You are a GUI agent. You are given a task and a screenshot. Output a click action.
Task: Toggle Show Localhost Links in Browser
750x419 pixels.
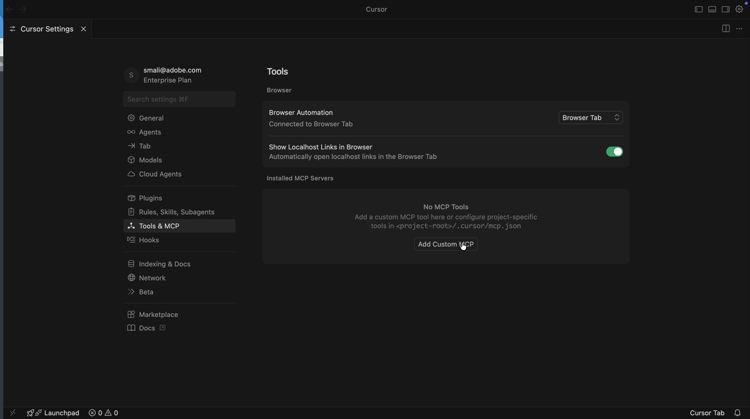614,152
